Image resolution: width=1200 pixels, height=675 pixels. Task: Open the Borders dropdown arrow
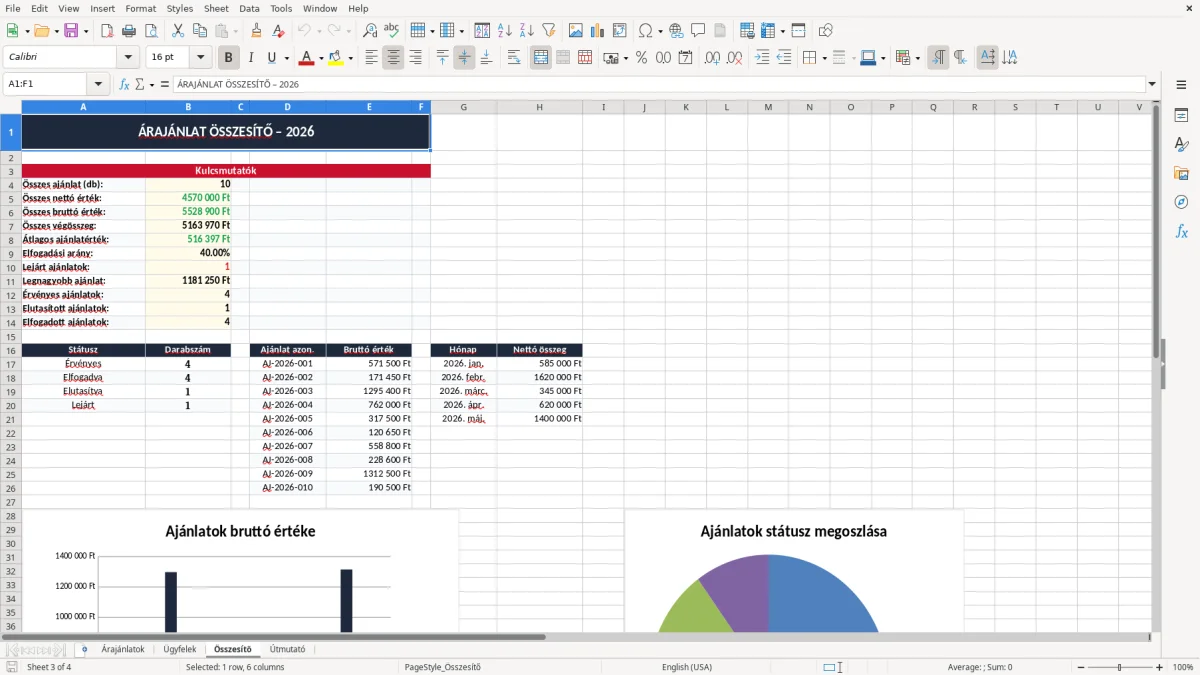click(824, 58)
